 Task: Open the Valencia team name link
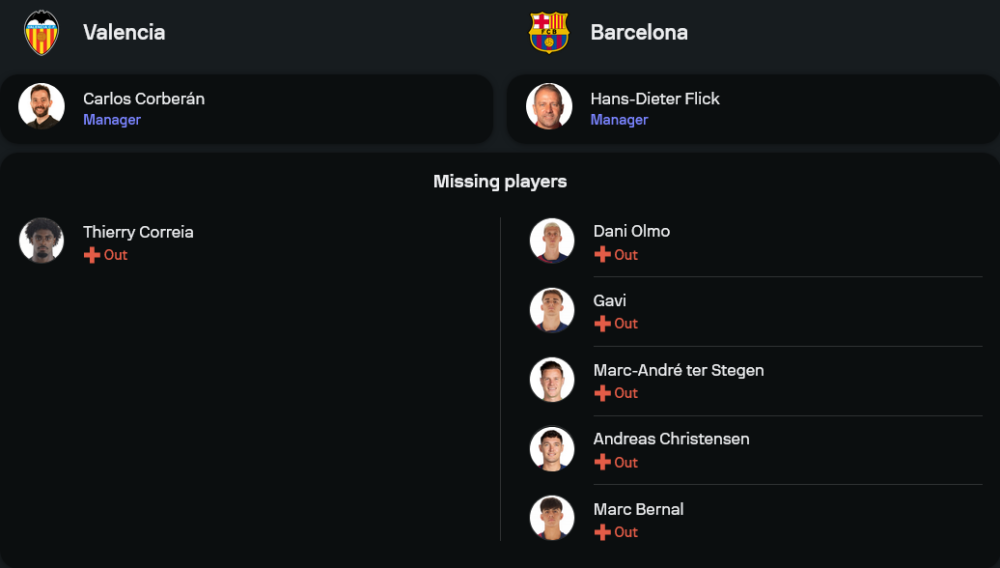[x=124, y=32]
